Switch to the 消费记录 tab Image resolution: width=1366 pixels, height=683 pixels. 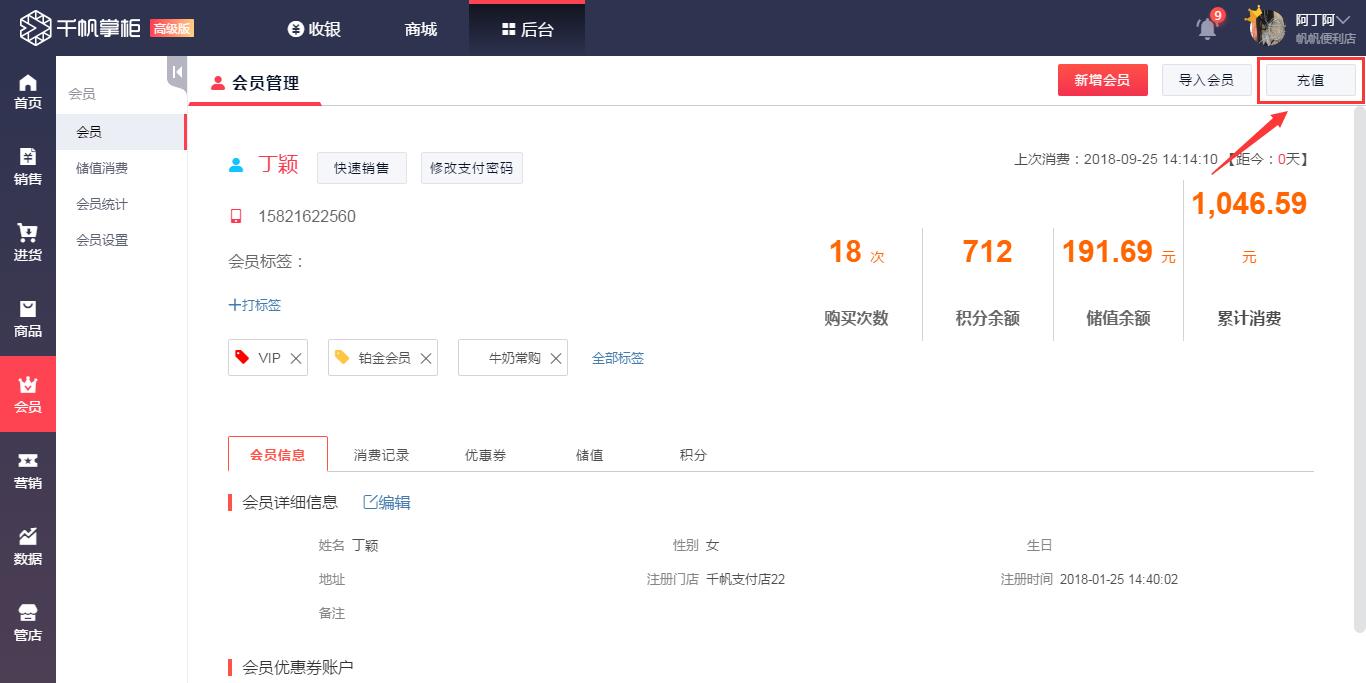[x=381, y=455]
